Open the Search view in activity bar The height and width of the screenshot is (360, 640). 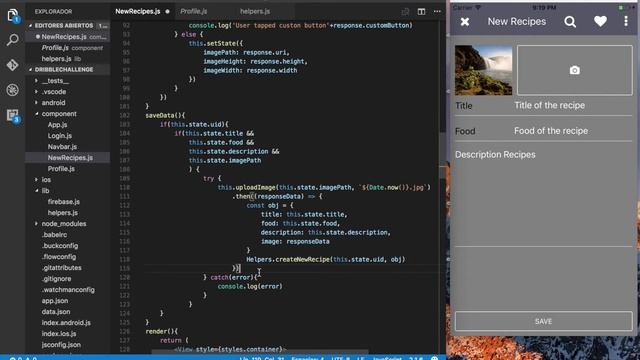pyautogui.click(x=12, y=40)
